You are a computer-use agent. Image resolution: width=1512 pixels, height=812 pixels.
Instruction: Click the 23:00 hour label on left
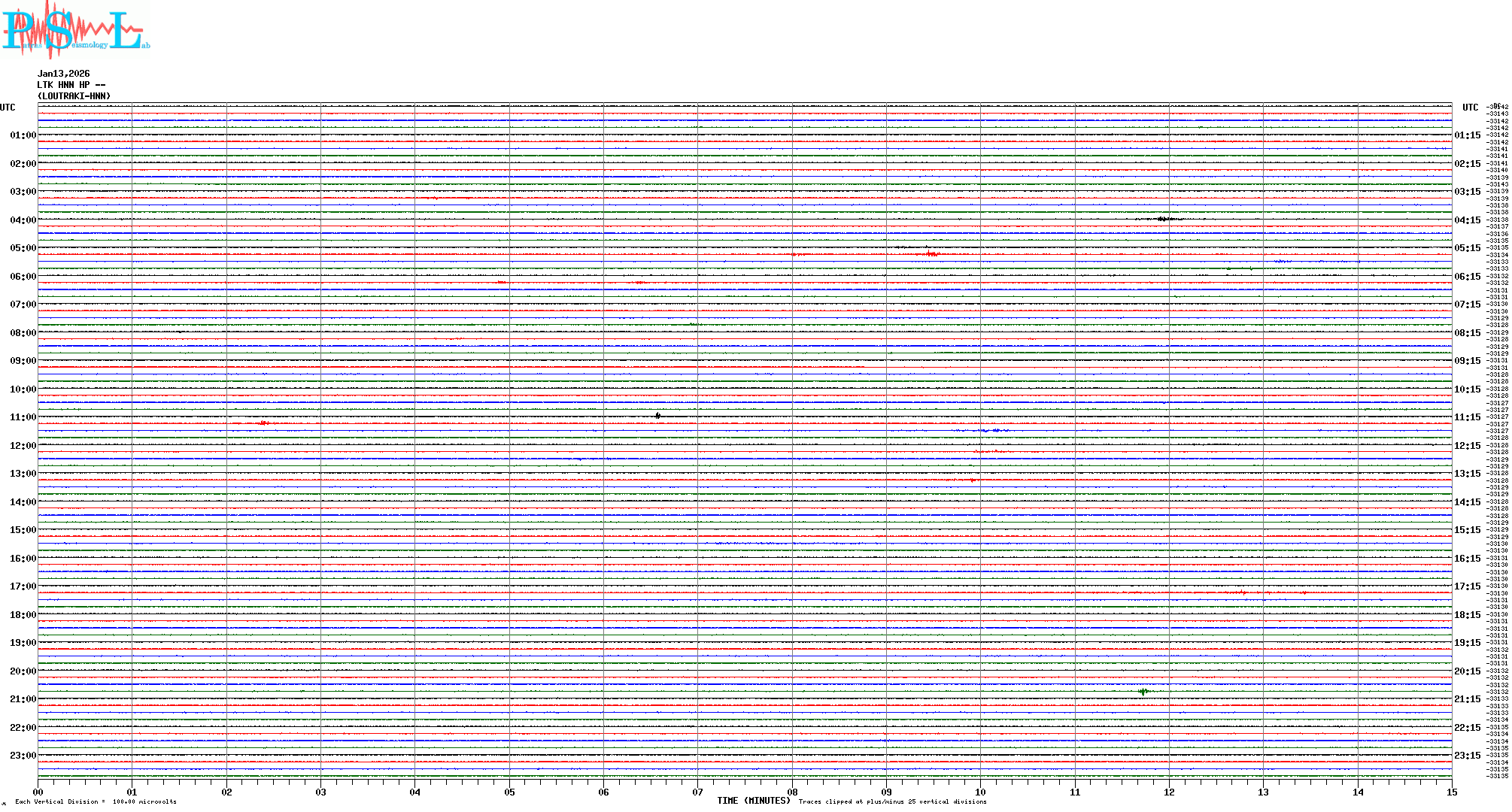coord(23,756)
